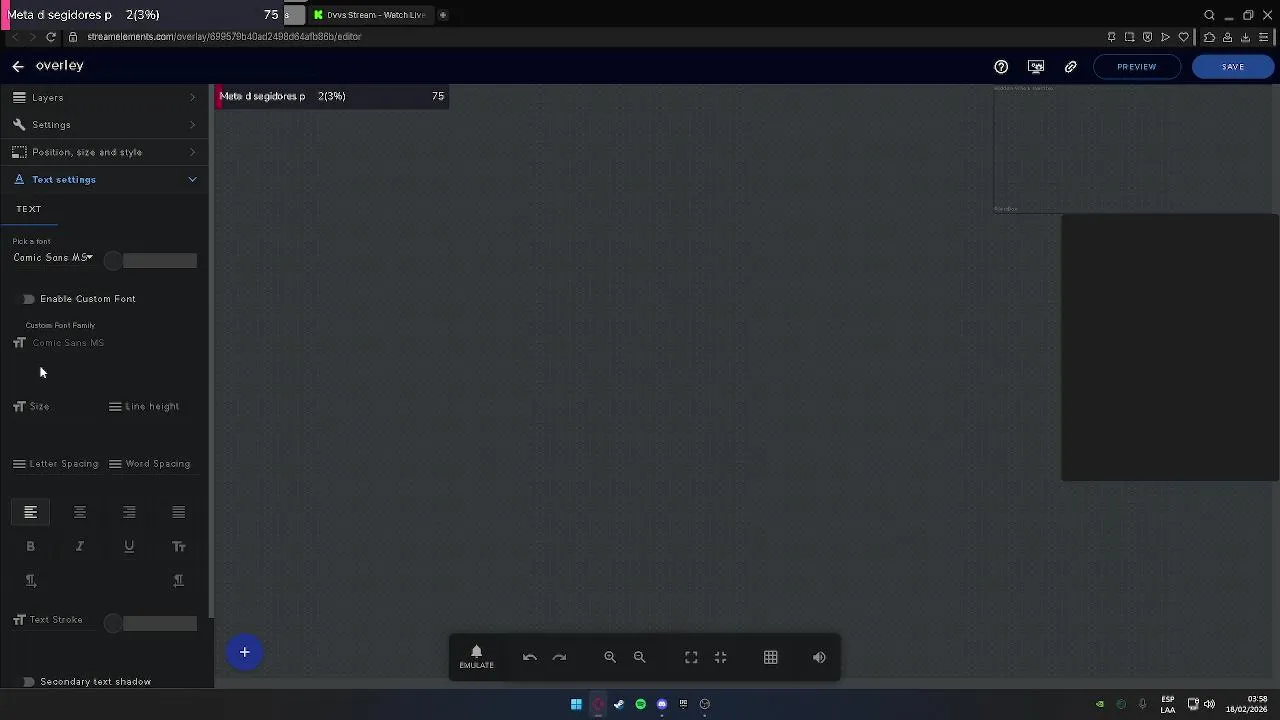Open browser tab search icon

pyautogui.click(x=1209, y=15)
